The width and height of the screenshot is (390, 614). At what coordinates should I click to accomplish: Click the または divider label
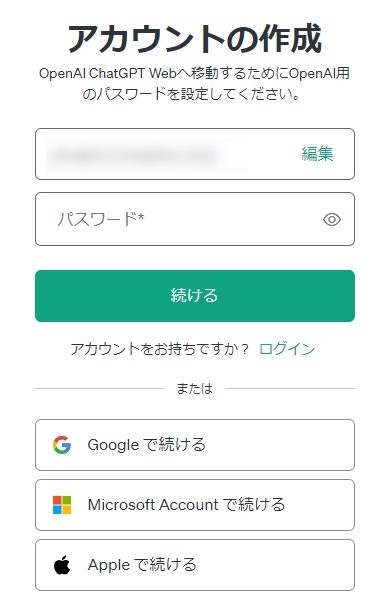[195, 388]
